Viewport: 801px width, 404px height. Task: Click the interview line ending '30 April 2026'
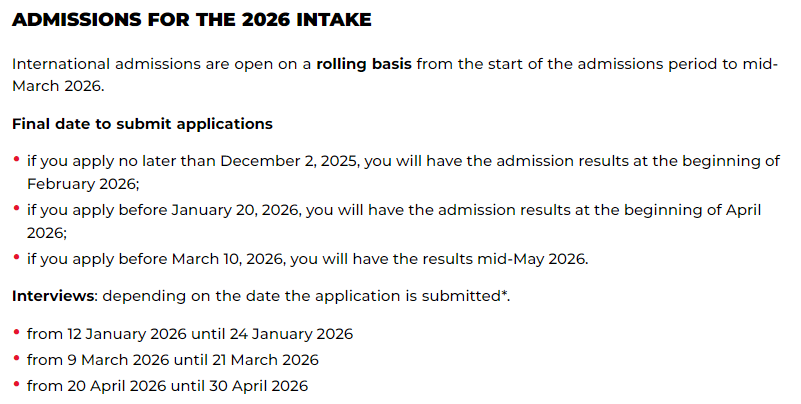tap(168, 386)
